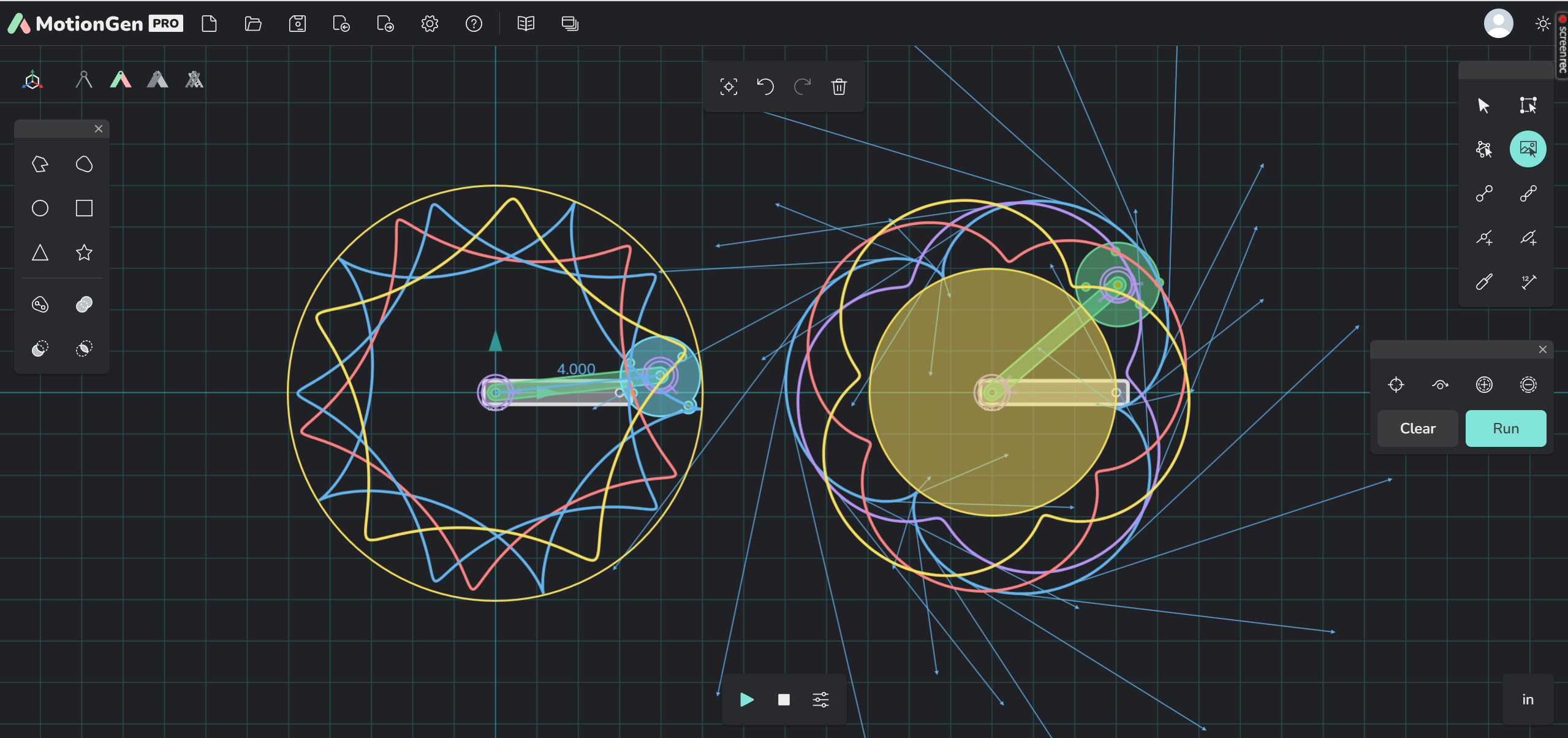Choose the square shape tool
The image size is (1568, 738).
84,208
